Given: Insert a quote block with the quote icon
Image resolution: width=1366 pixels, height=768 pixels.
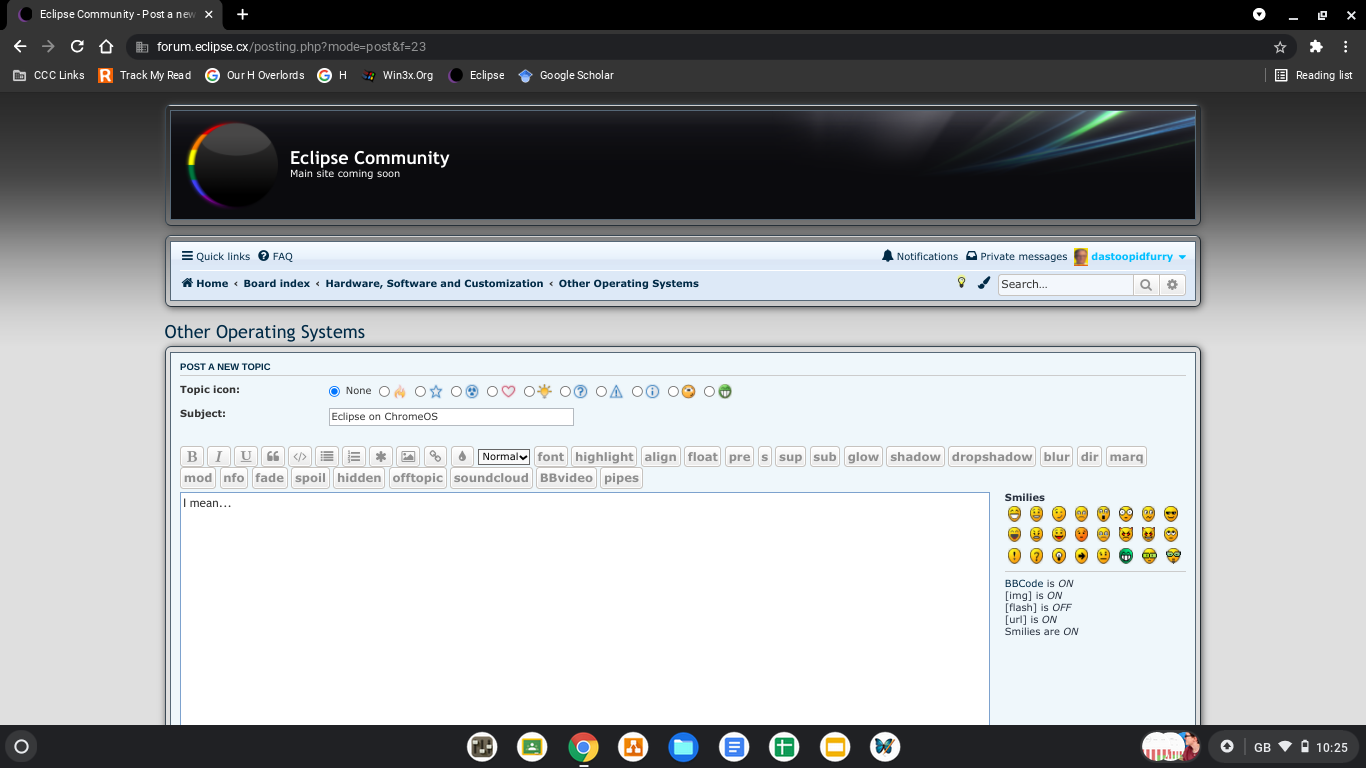Looking at the screenshot, I should [x=272, y=457].
